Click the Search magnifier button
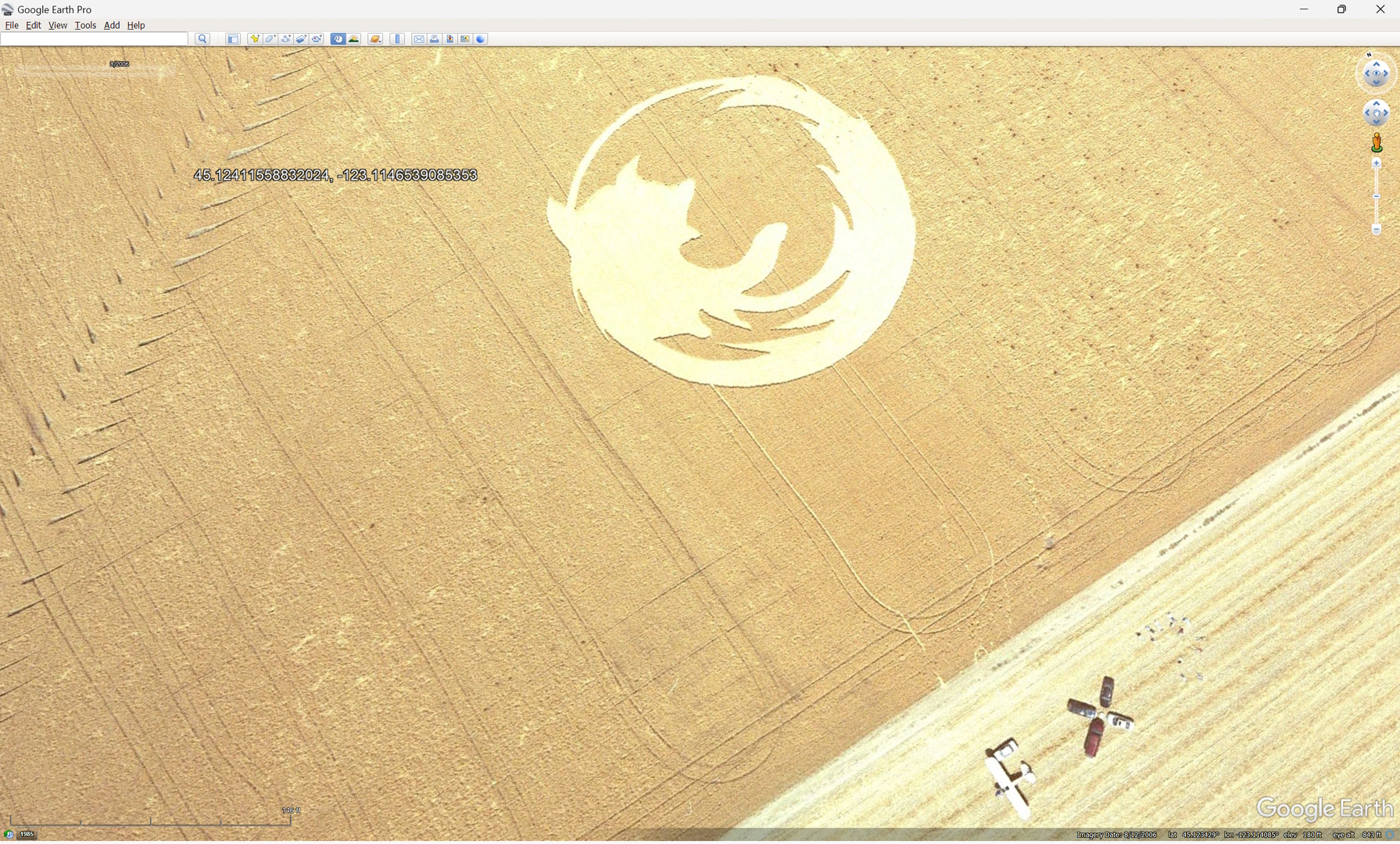 point(202,39)
